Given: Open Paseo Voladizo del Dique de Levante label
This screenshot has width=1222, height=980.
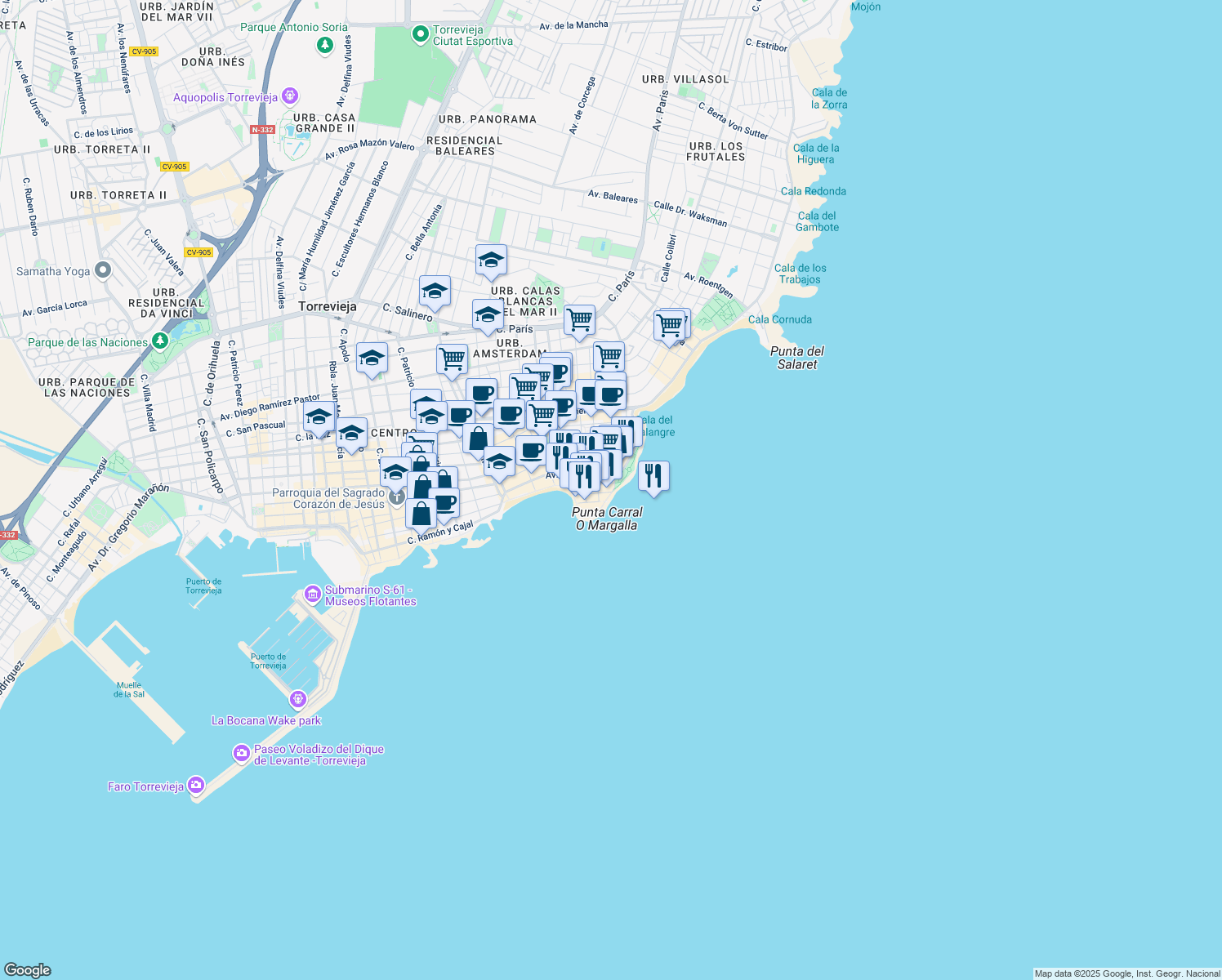Looking at the screenshot, I should [319, 755].
